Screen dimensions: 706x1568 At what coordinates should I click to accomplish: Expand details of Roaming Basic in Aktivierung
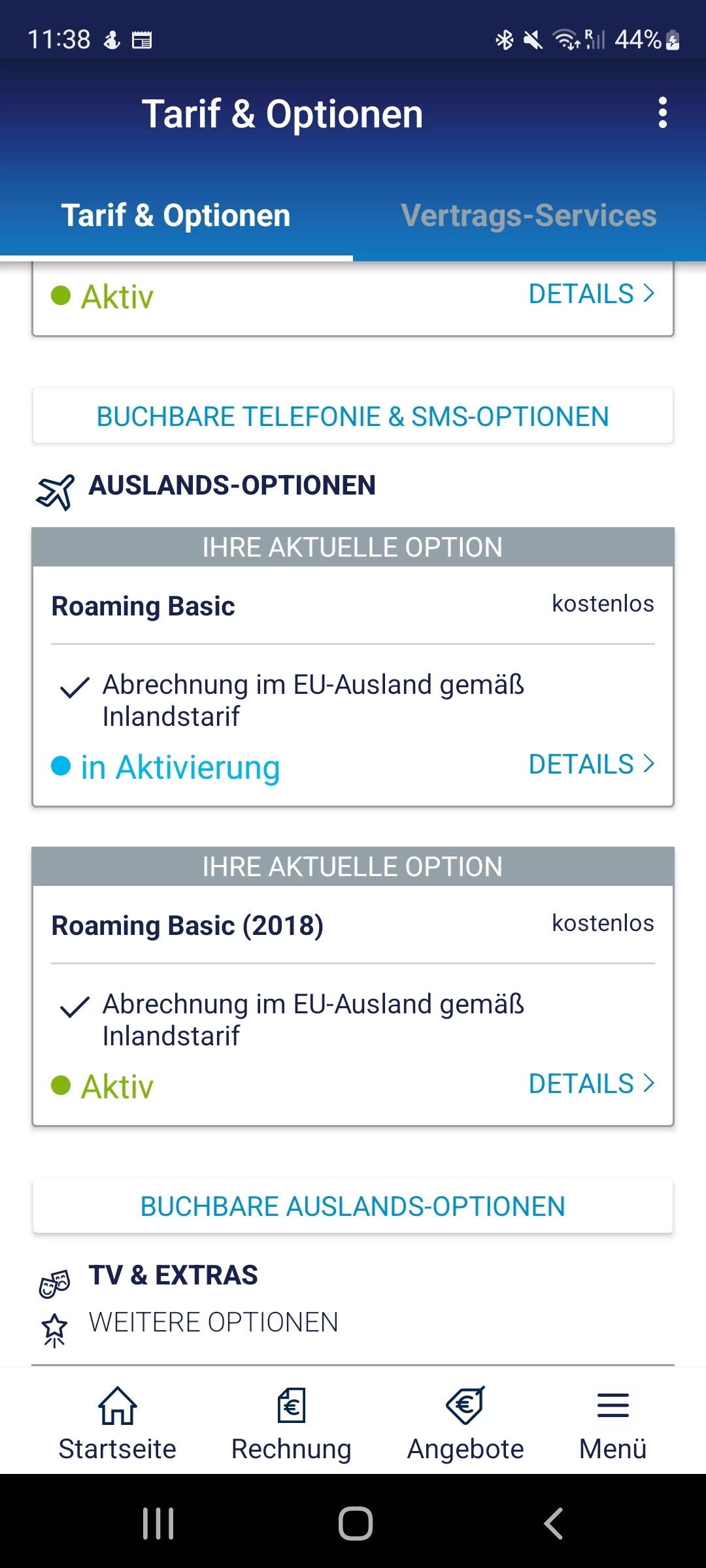click(x=591, y=764)
